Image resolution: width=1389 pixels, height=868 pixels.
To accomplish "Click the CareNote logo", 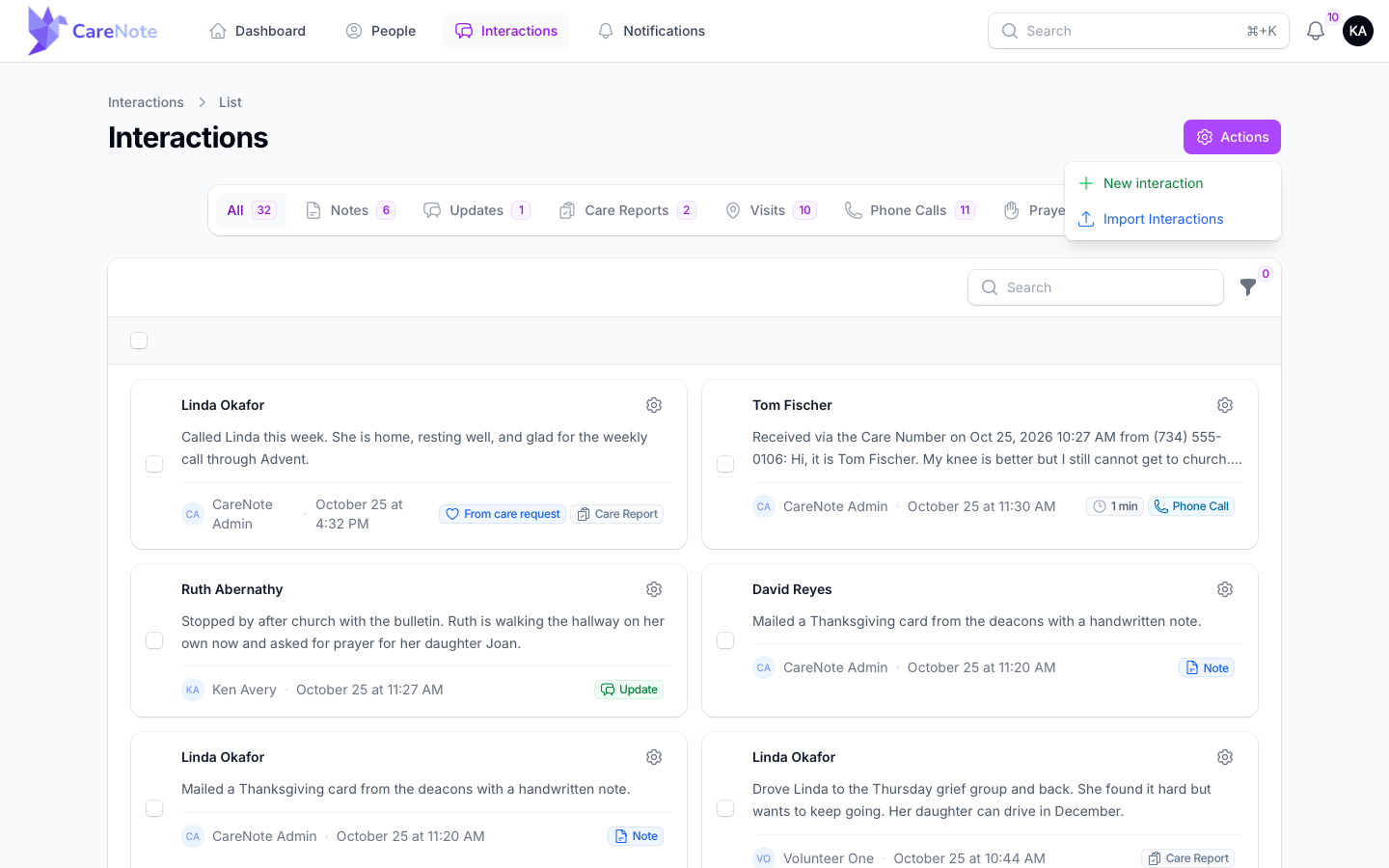I will [93, 31].
